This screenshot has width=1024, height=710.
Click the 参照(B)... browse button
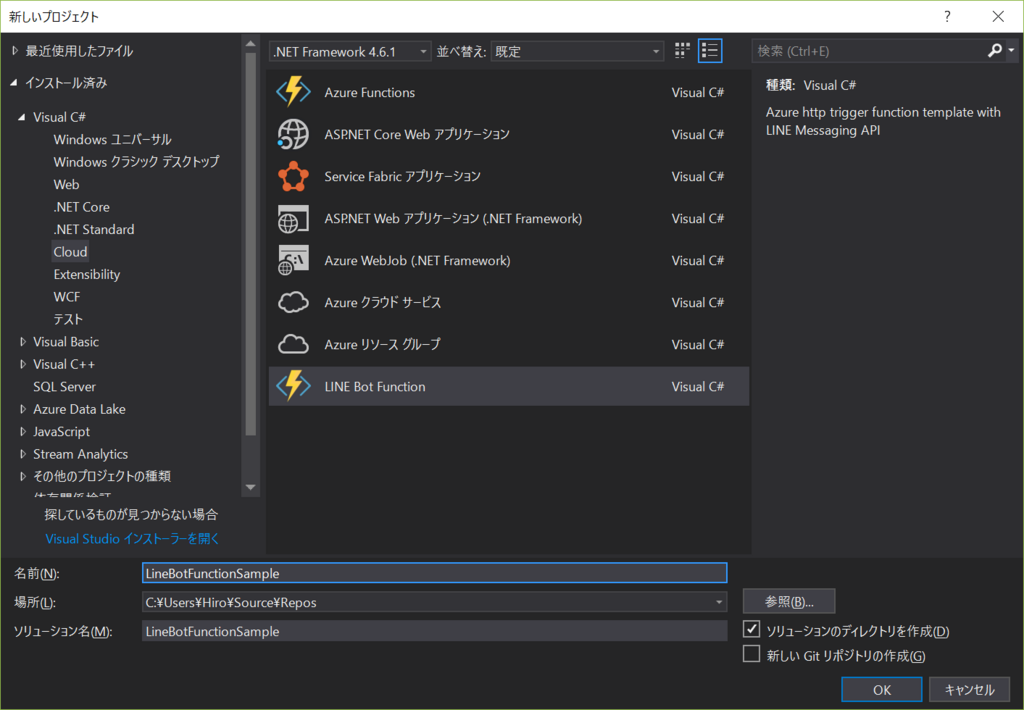789,602
